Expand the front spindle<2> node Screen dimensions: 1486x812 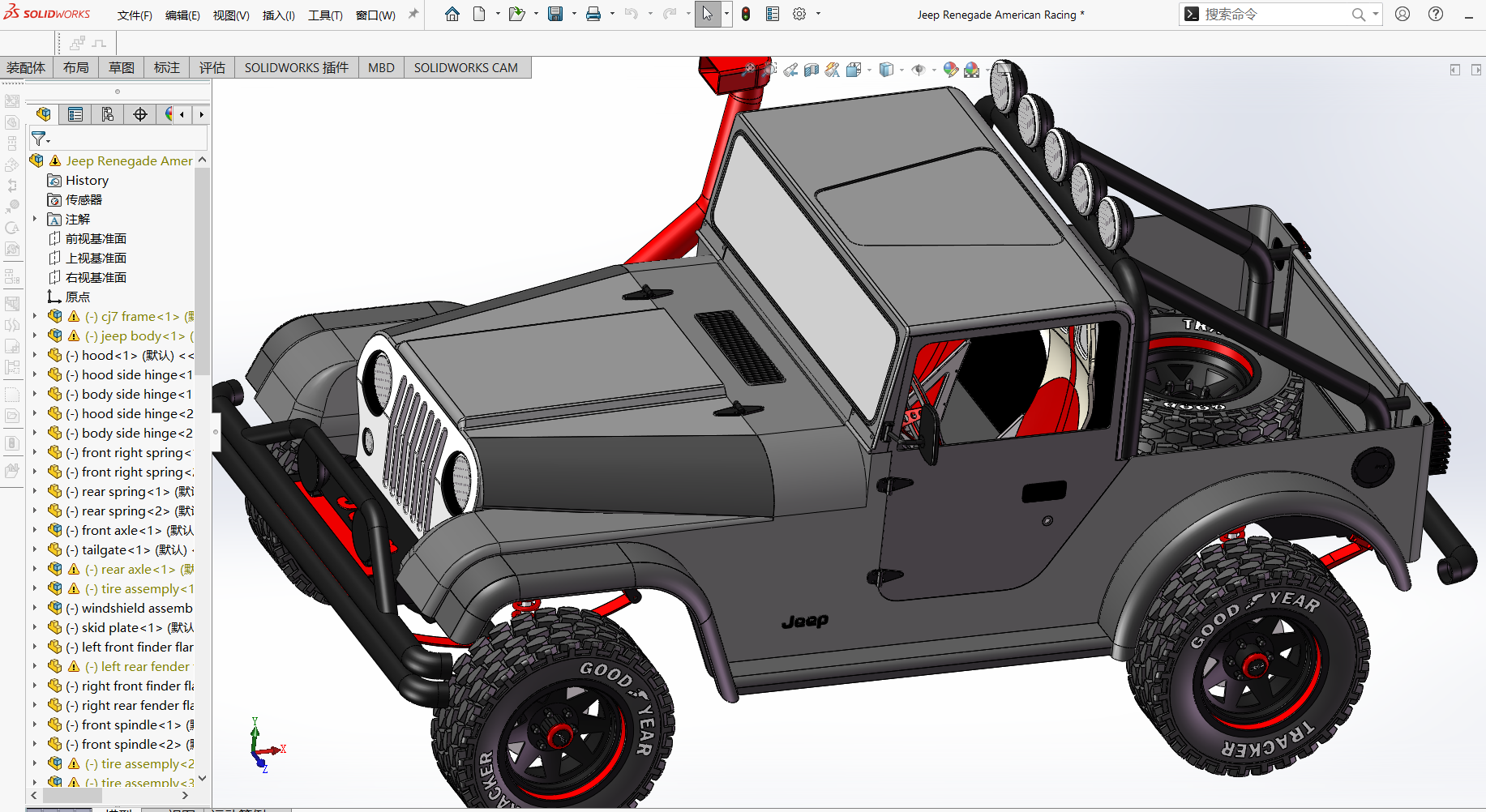point(35,744)
